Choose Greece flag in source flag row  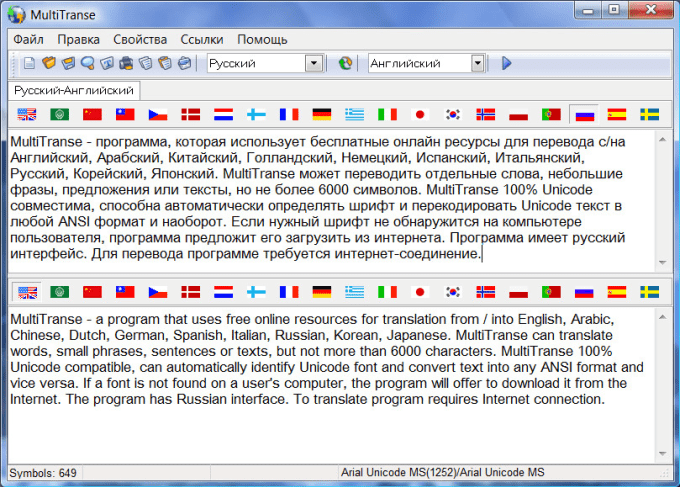354,114
